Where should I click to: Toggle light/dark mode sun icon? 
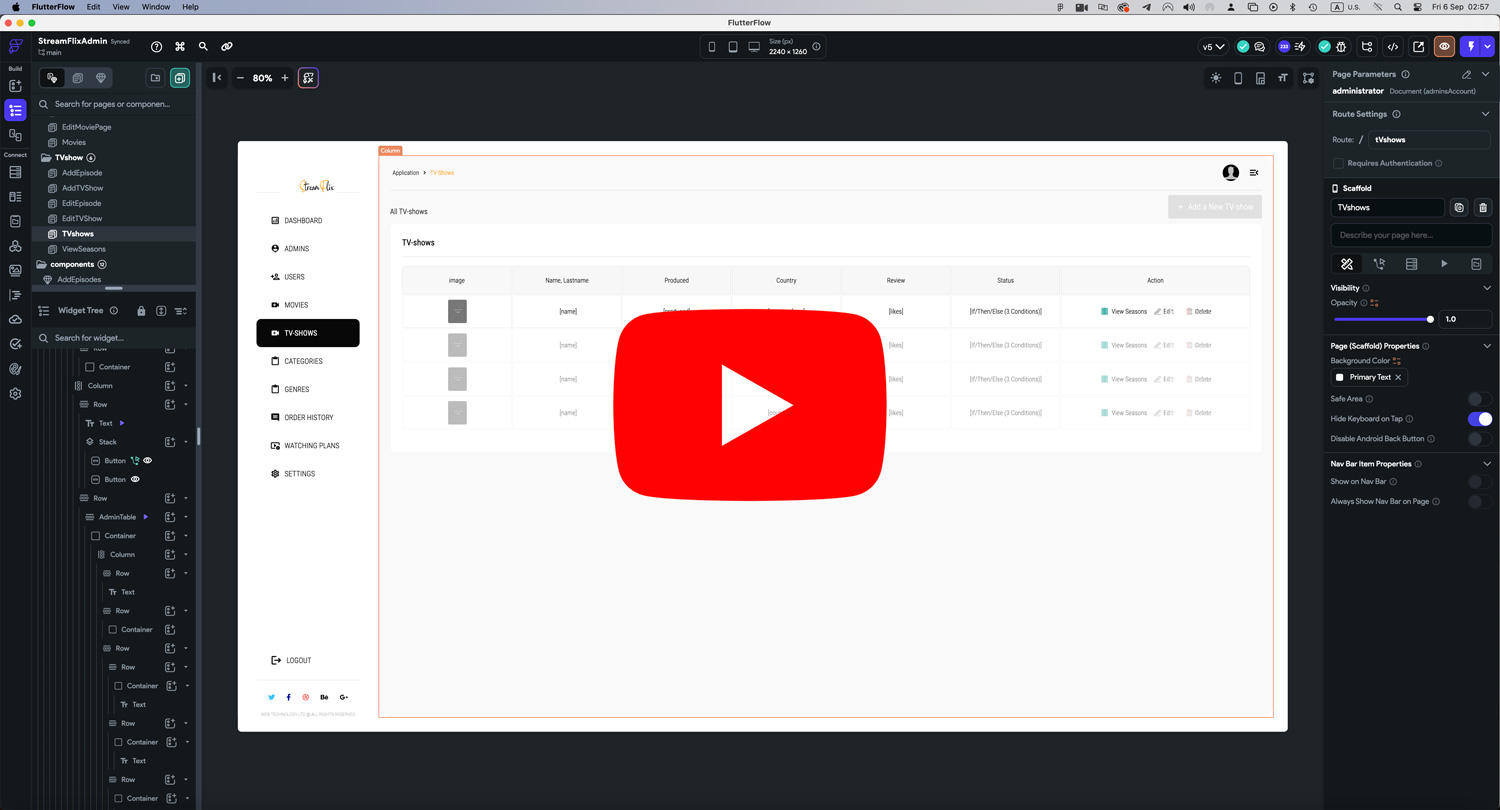(x=1216, y=78)
